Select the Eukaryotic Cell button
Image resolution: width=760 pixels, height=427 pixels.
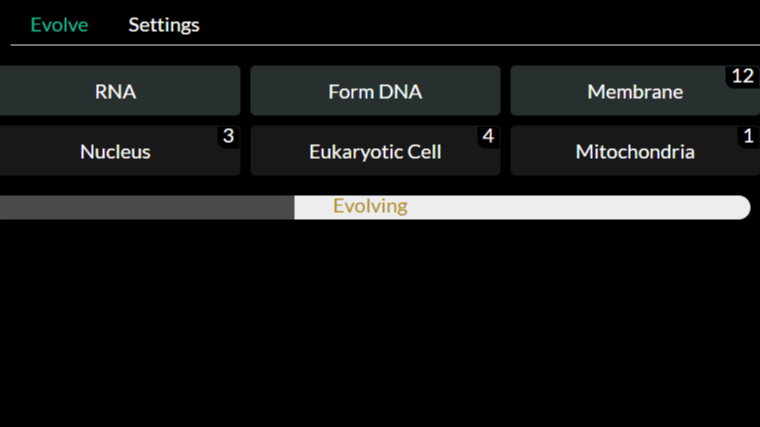[374, 152]
